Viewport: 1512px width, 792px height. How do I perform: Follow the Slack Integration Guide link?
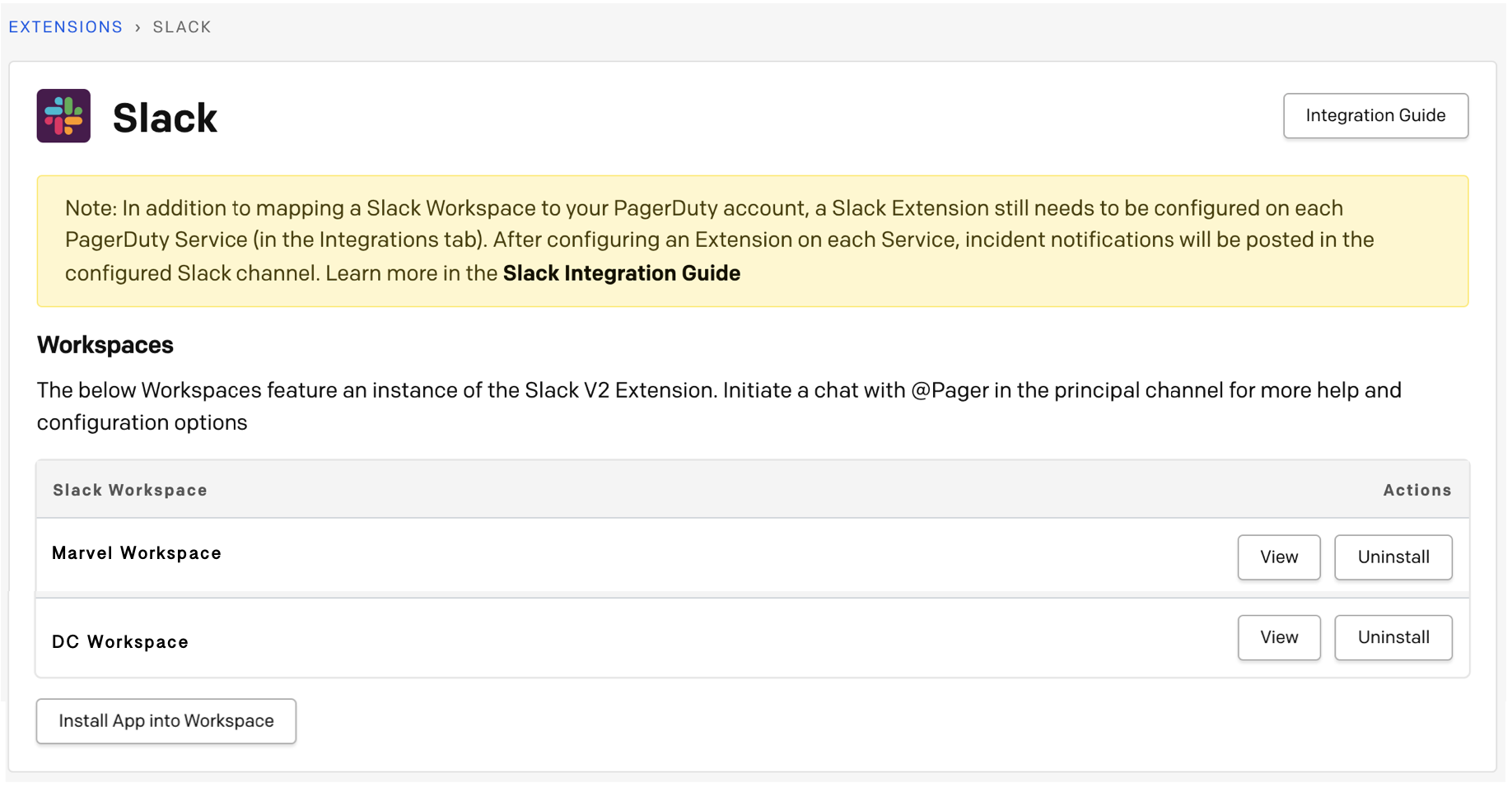[621, 273]
